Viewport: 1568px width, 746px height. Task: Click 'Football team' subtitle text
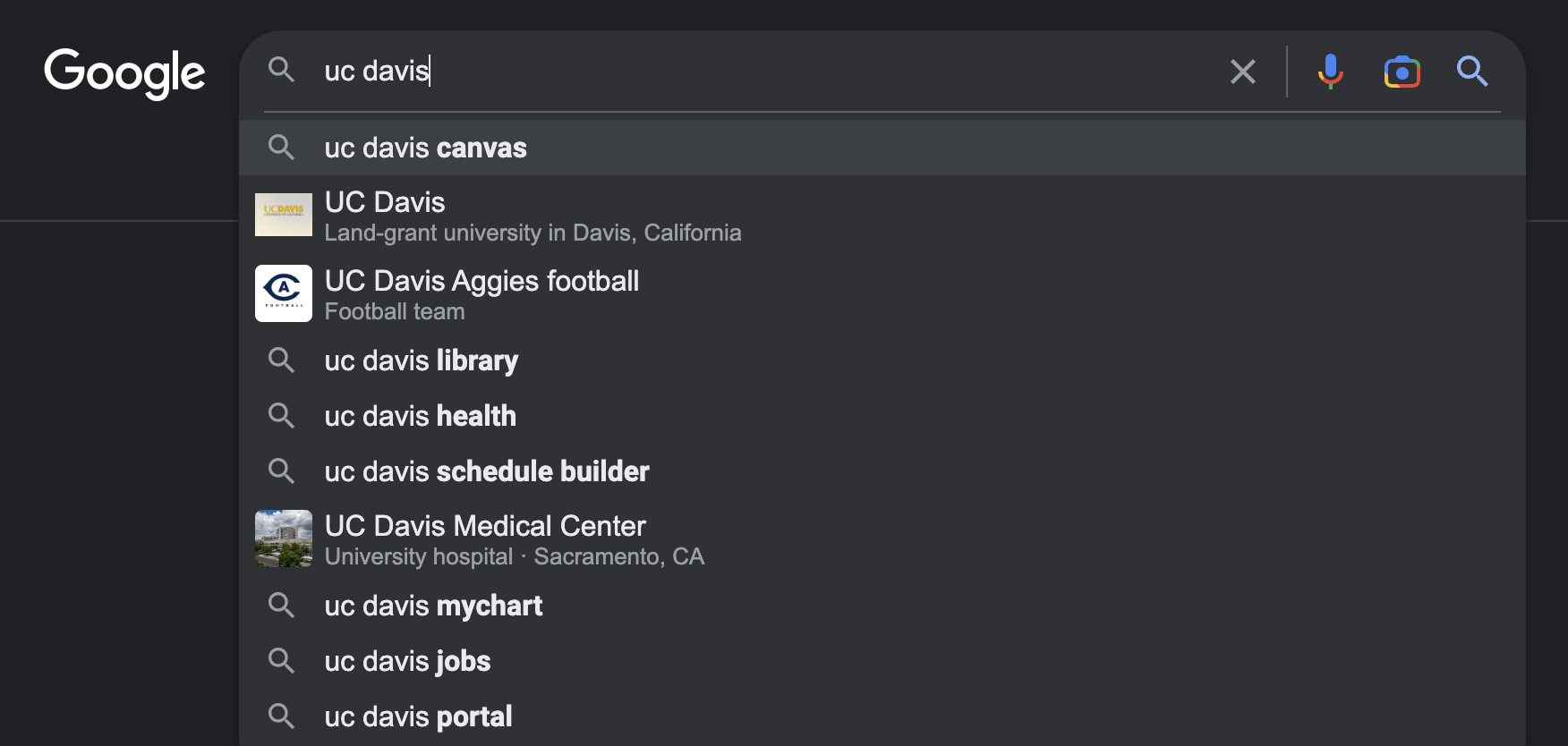tap(395, 311)
